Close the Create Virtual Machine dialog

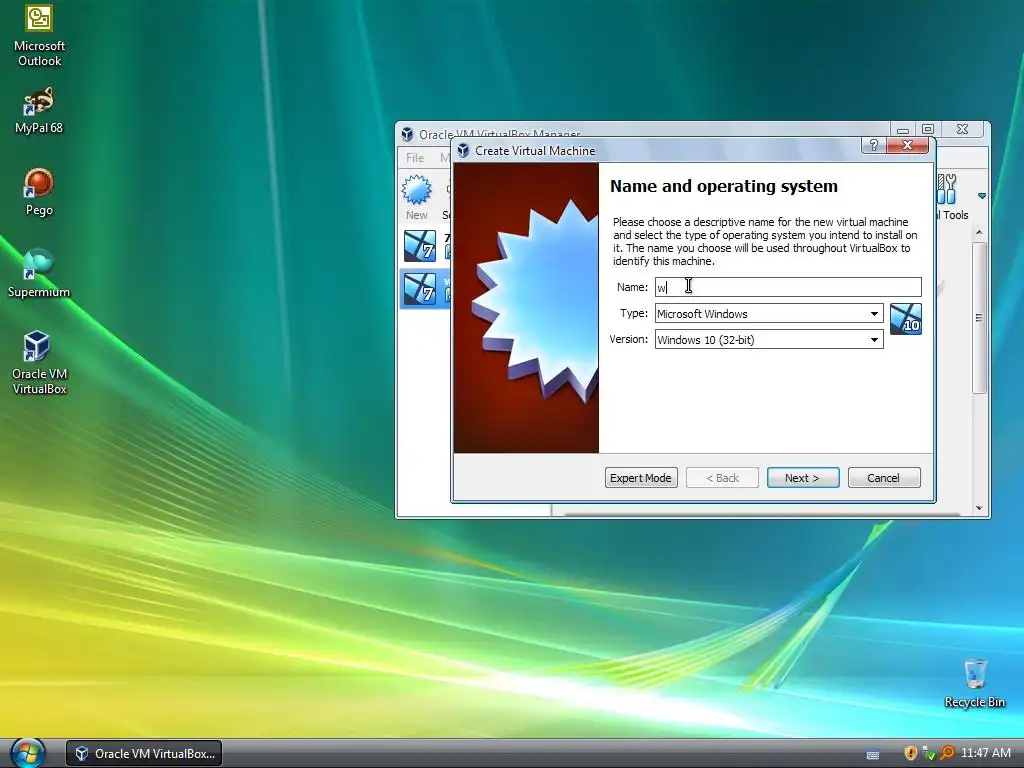[x=907, y=145]
